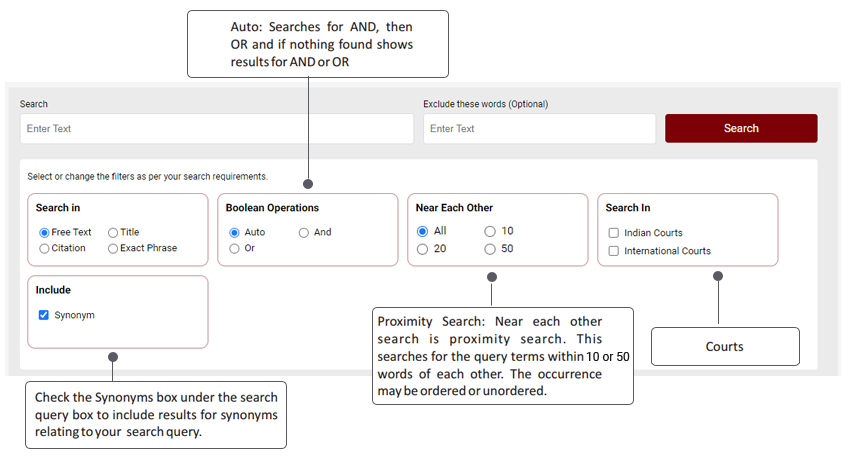Click the Auto search explanation callout
The image size is (850, 463).
coord(318,44)
